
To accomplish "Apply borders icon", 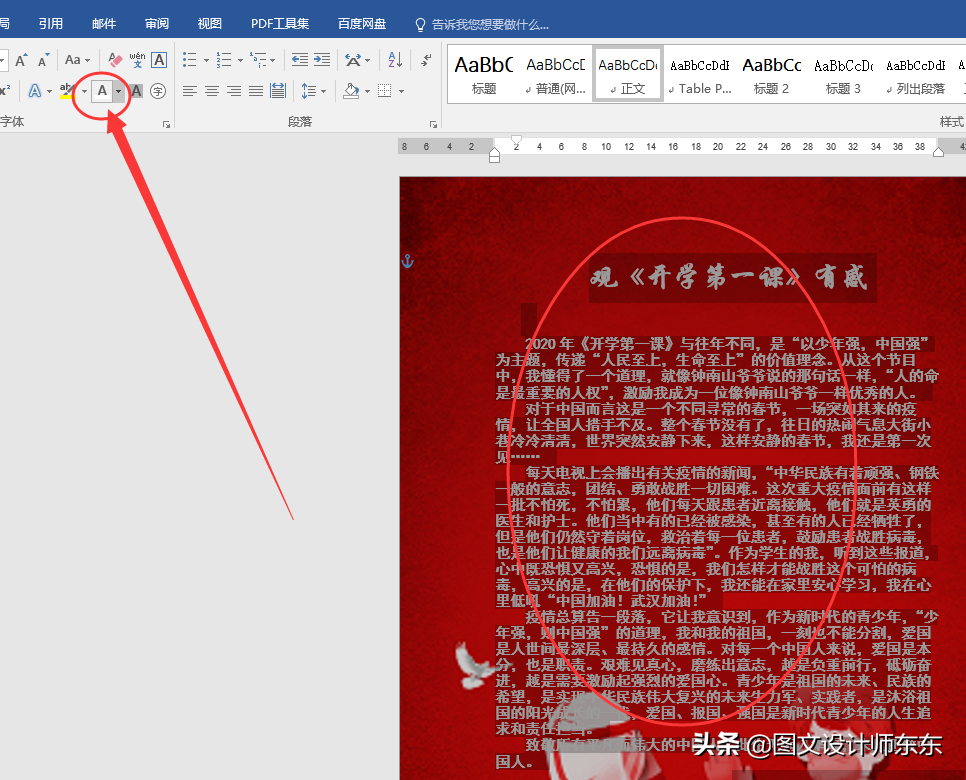I will point(384,91).
